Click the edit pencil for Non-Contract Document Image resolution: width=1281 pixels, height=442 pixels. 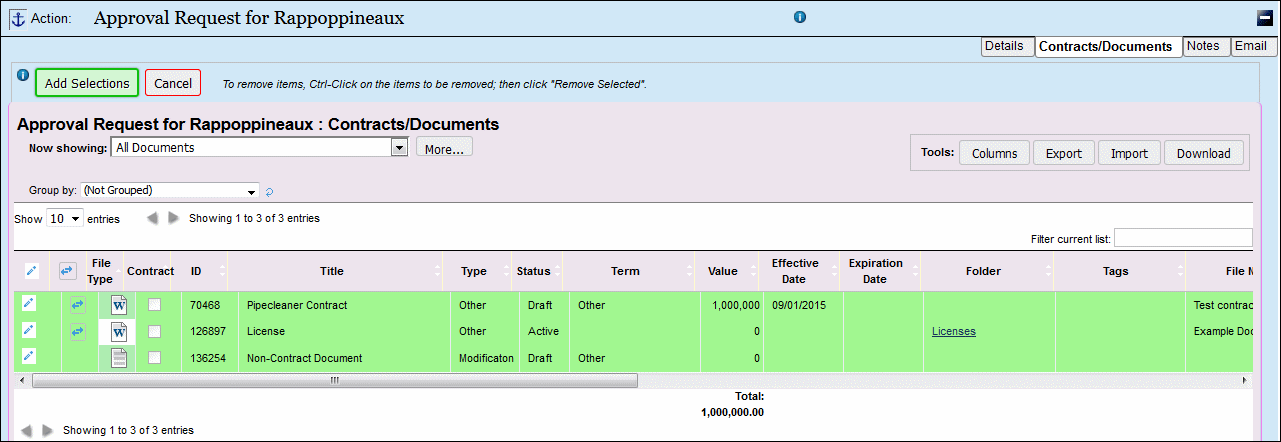(30, 356)
